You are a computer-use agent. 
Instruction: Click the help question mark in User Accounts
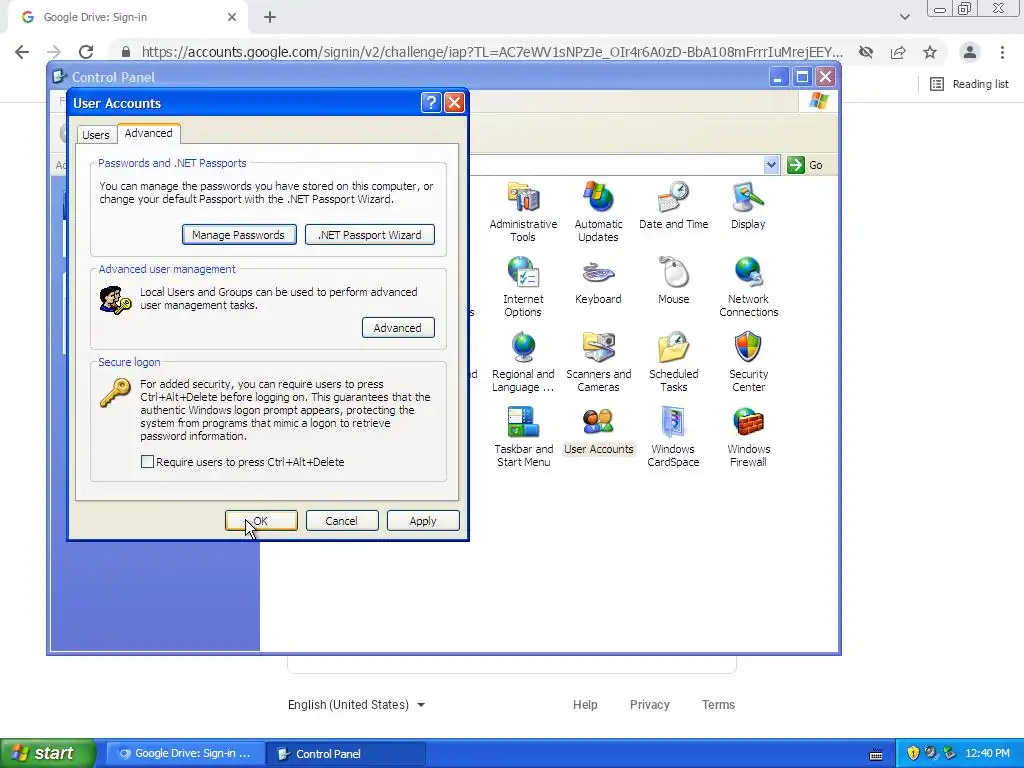(x=431, y=103)
